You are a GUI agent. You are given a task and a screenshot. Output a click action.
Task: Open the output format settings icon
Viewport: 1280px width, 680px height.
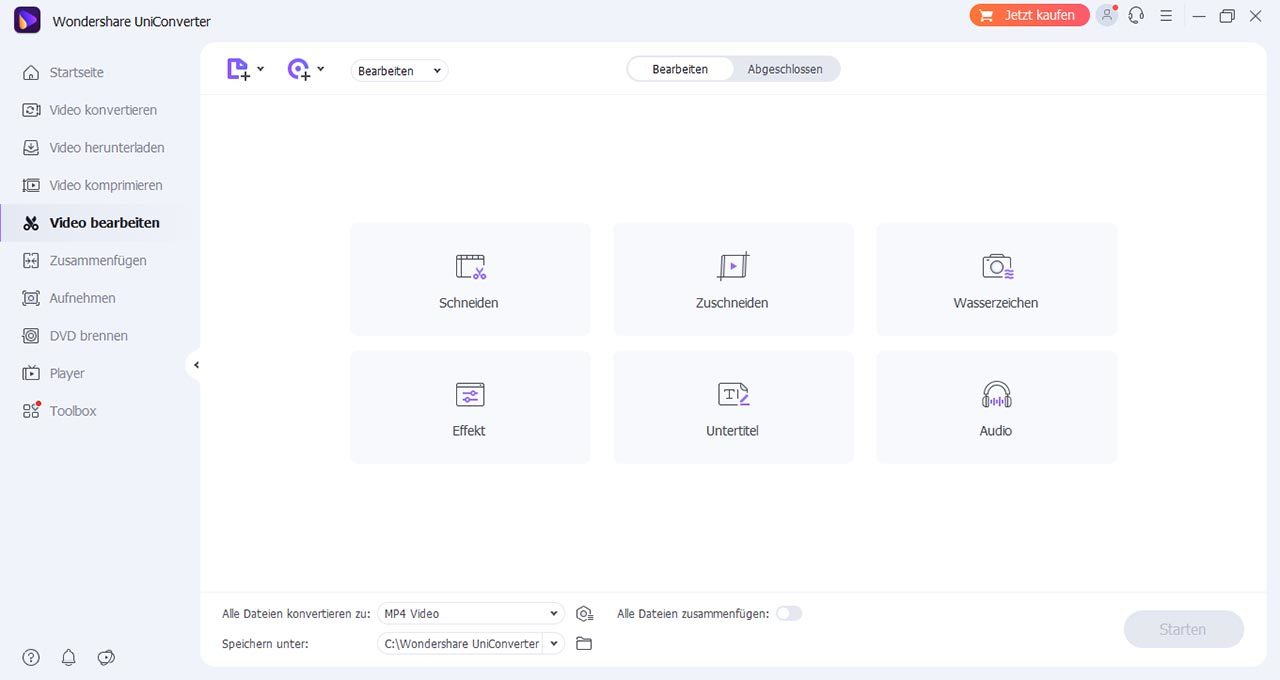pos(585,614)
